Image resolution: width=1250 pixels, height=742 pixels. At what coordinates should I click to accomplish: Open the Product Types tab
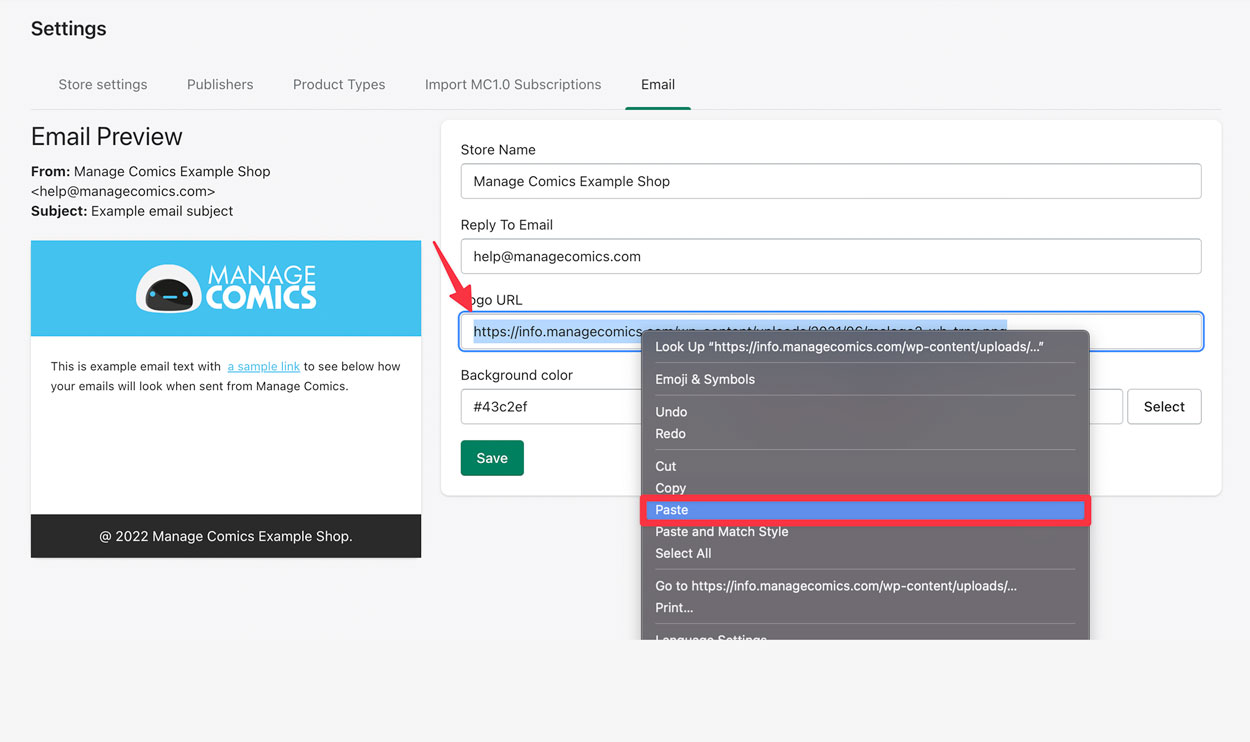(x=339, y=85)
